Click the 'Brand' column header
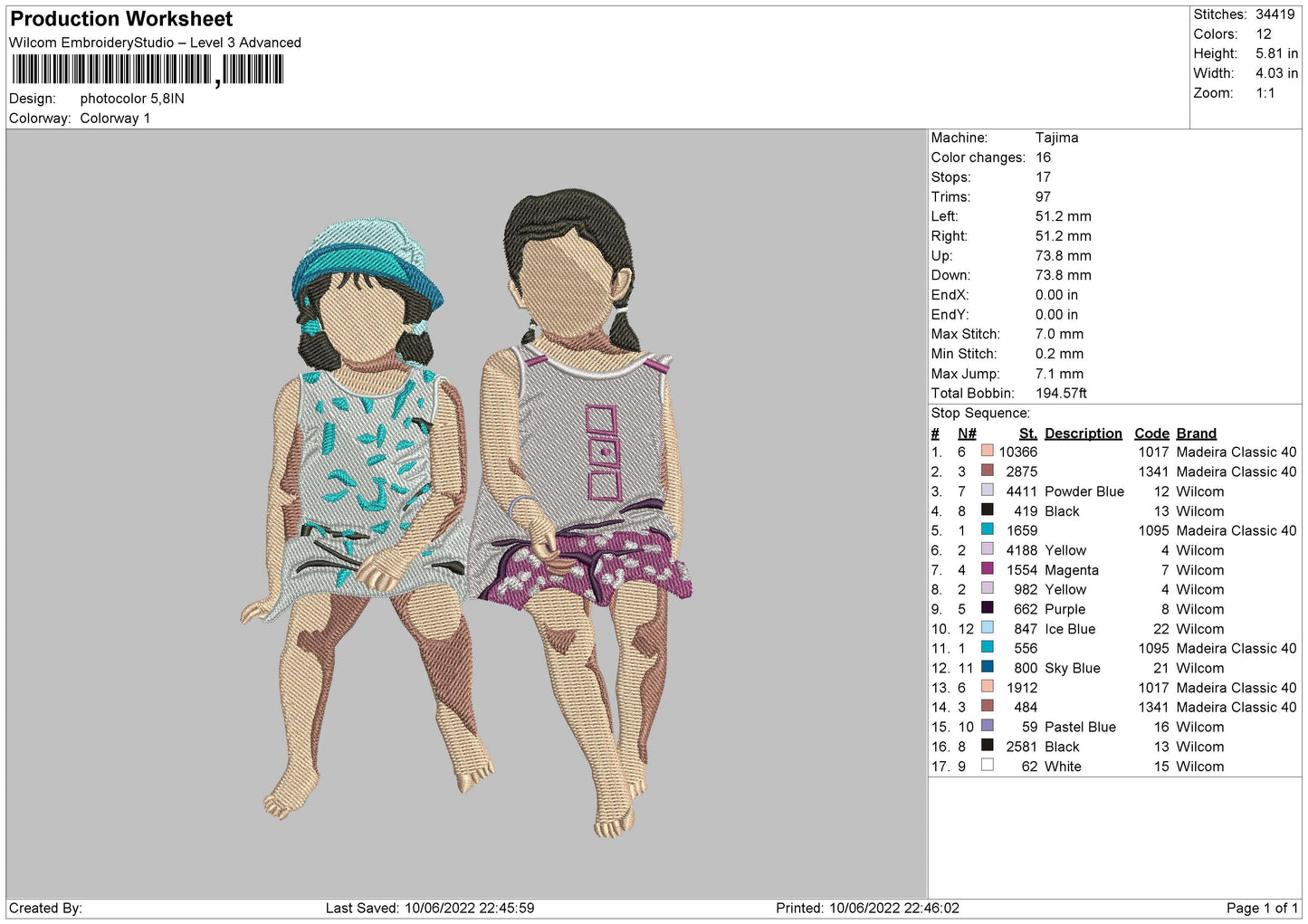This screenshot has height=924, width=1308. pyautogui.click(x=1197, y=433)
